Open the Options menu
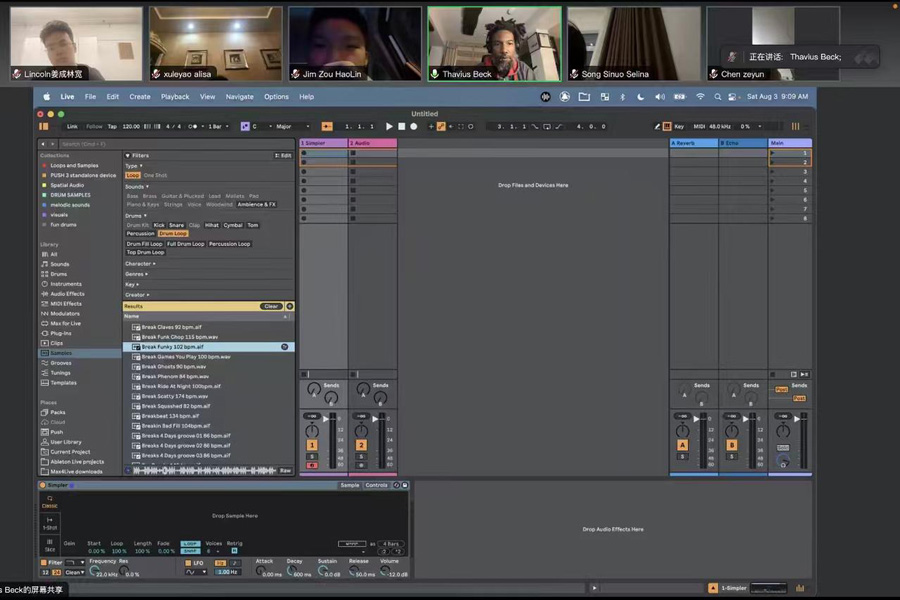Image resolution: width=900 pixels, height=600 pixels. tap(276, 97)
